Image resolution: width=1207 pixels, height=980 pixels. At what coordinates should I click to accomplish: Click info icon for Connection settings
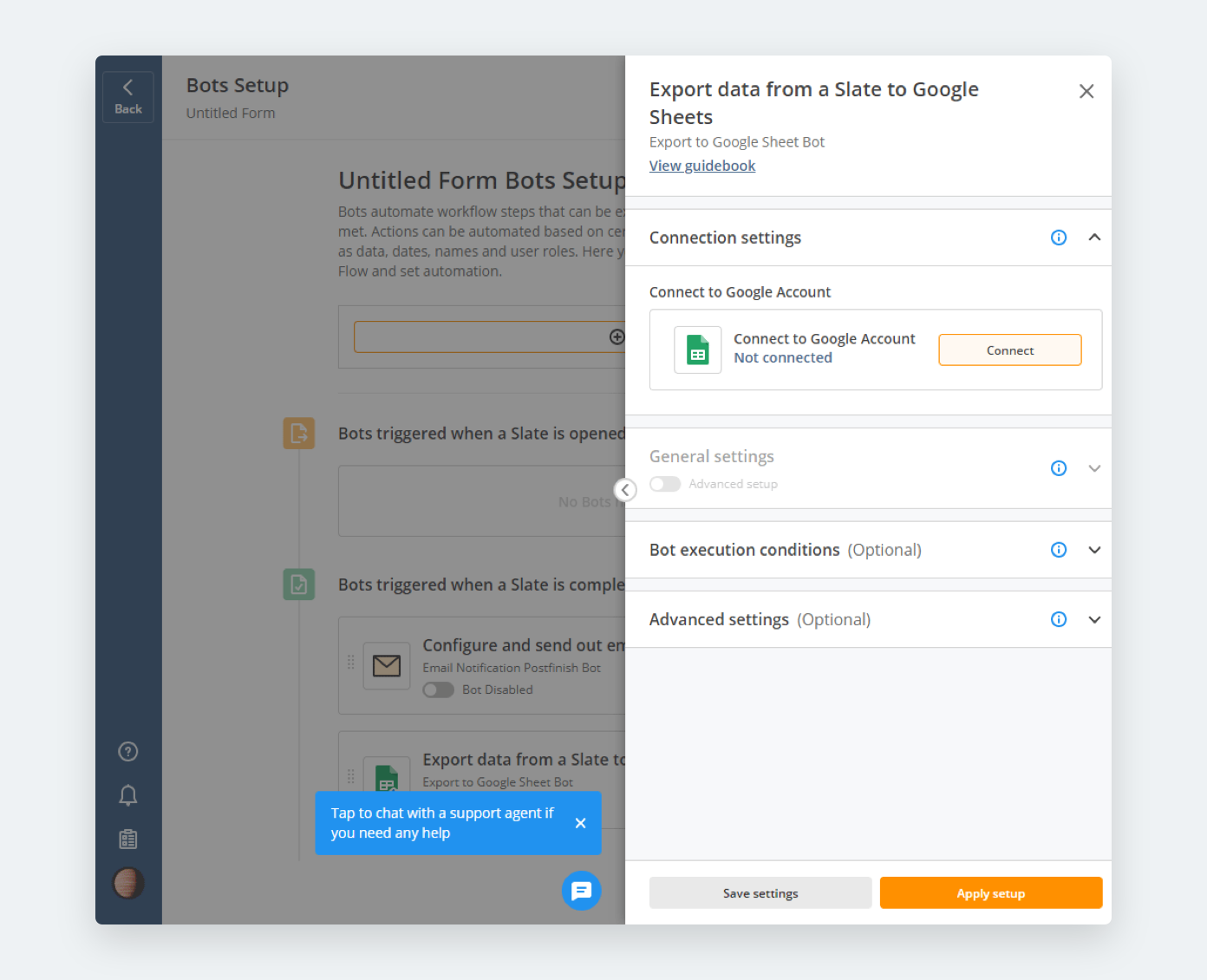coord(1059,238)
